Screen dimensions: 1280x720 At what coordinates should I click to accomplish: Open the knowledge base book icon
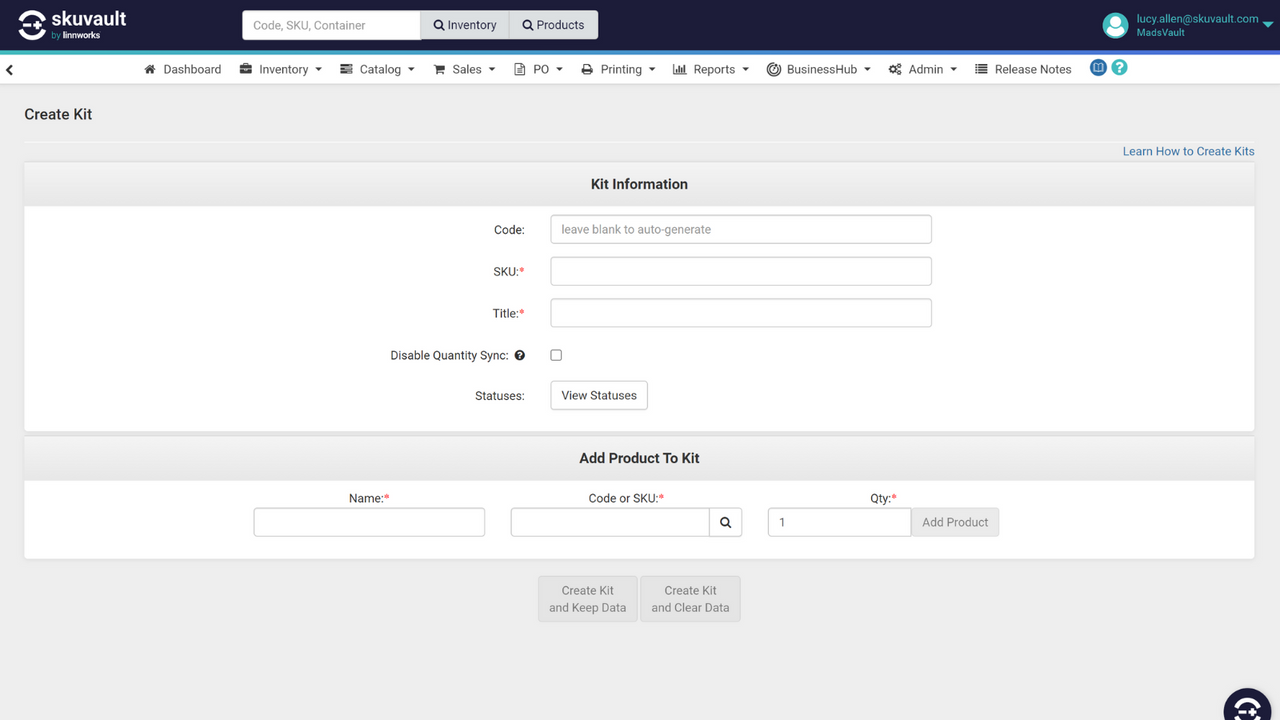[1098, 68]
